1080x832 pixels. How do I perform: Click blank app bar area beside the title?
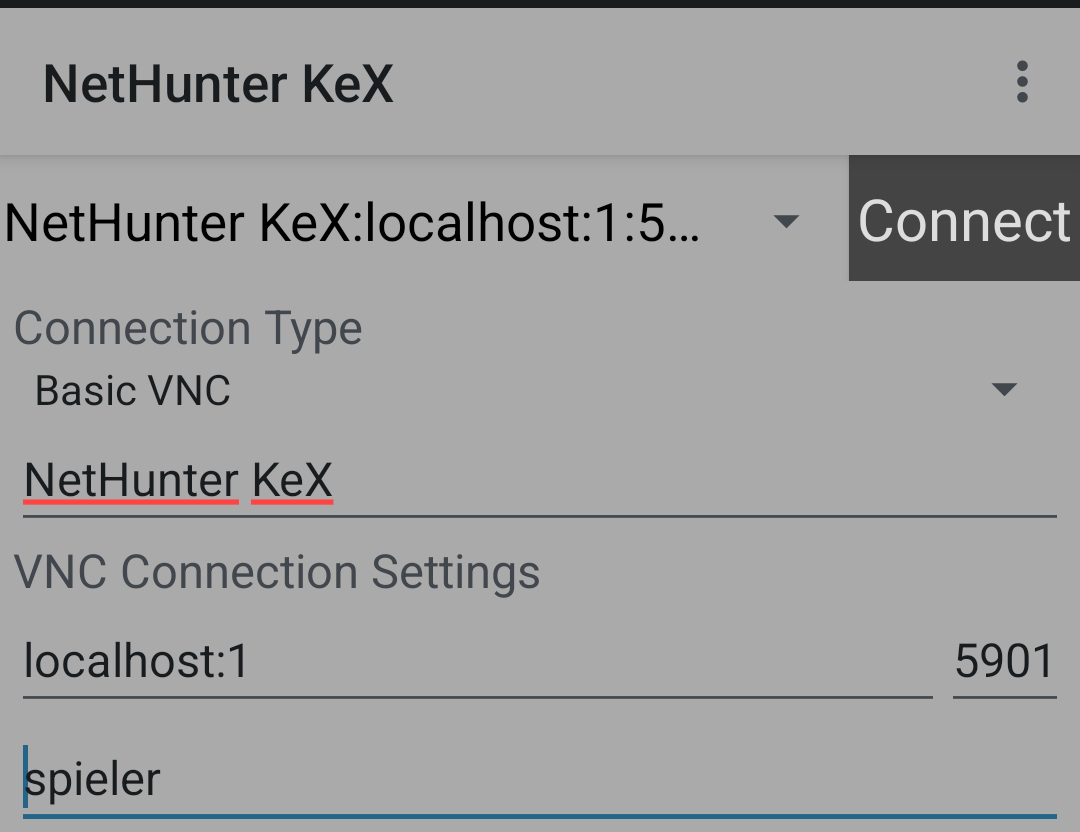700,84
